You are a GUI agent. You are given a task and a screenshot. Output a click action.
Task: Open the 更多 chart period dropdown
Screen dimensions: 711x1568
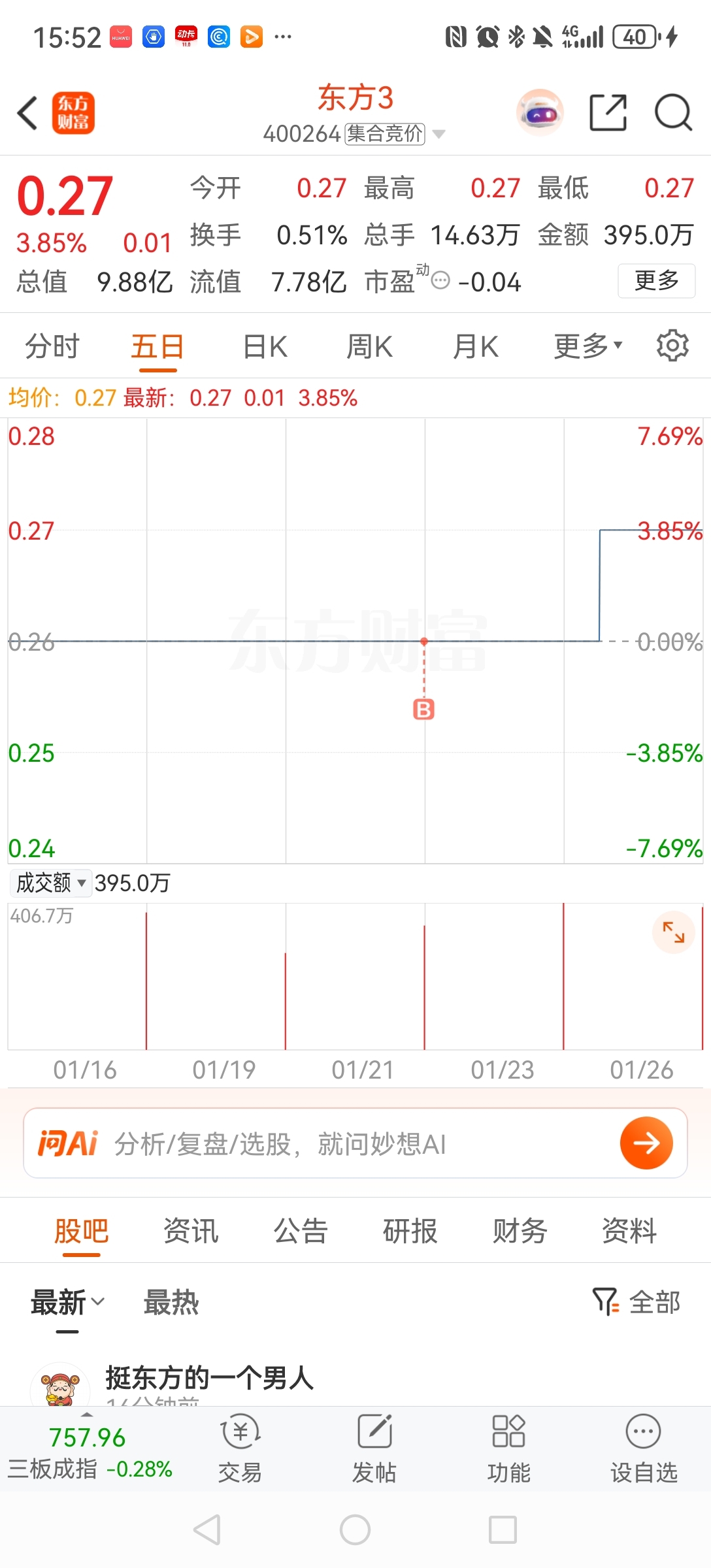coord(588,346)
